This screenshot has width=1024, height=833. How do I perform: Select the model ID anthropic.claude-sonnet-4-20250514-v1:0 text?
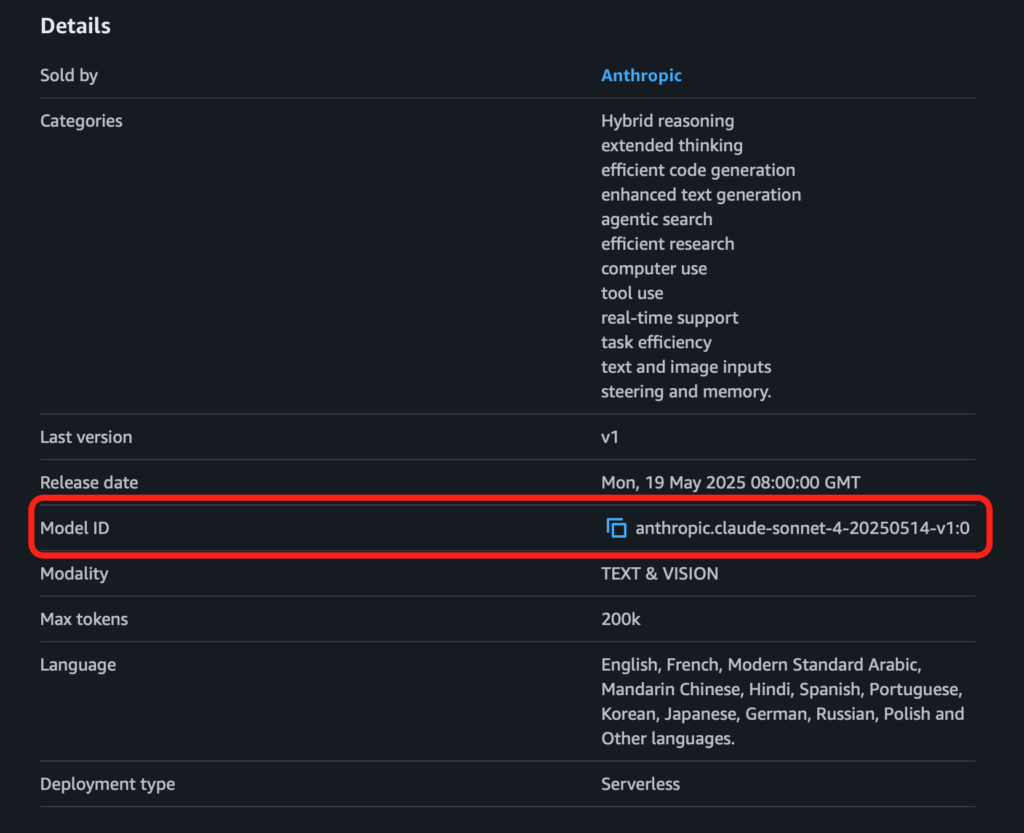[x=802, y=527]
